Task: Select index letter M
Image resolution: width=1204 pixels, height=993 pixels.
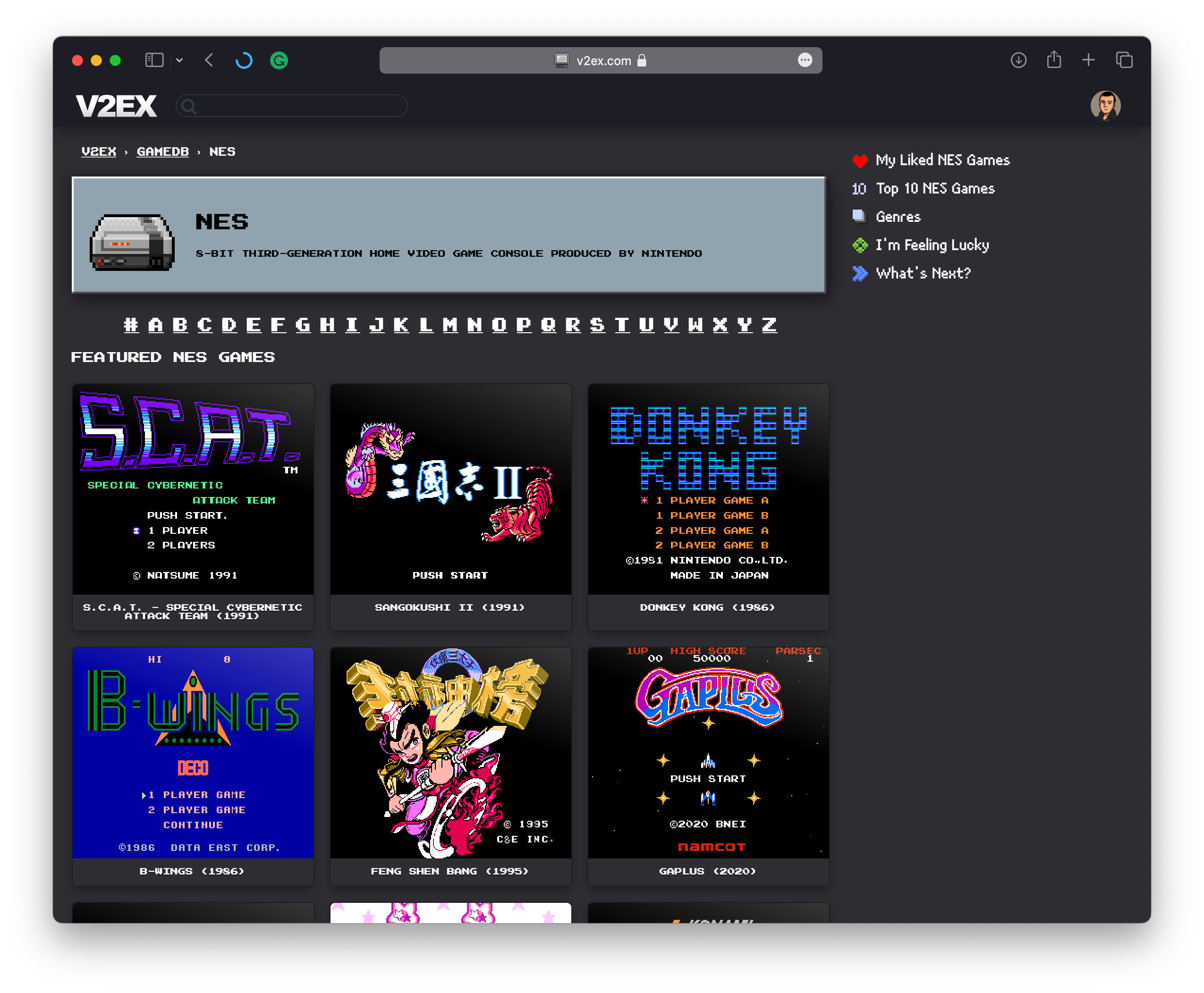Action: pos(450,325)
